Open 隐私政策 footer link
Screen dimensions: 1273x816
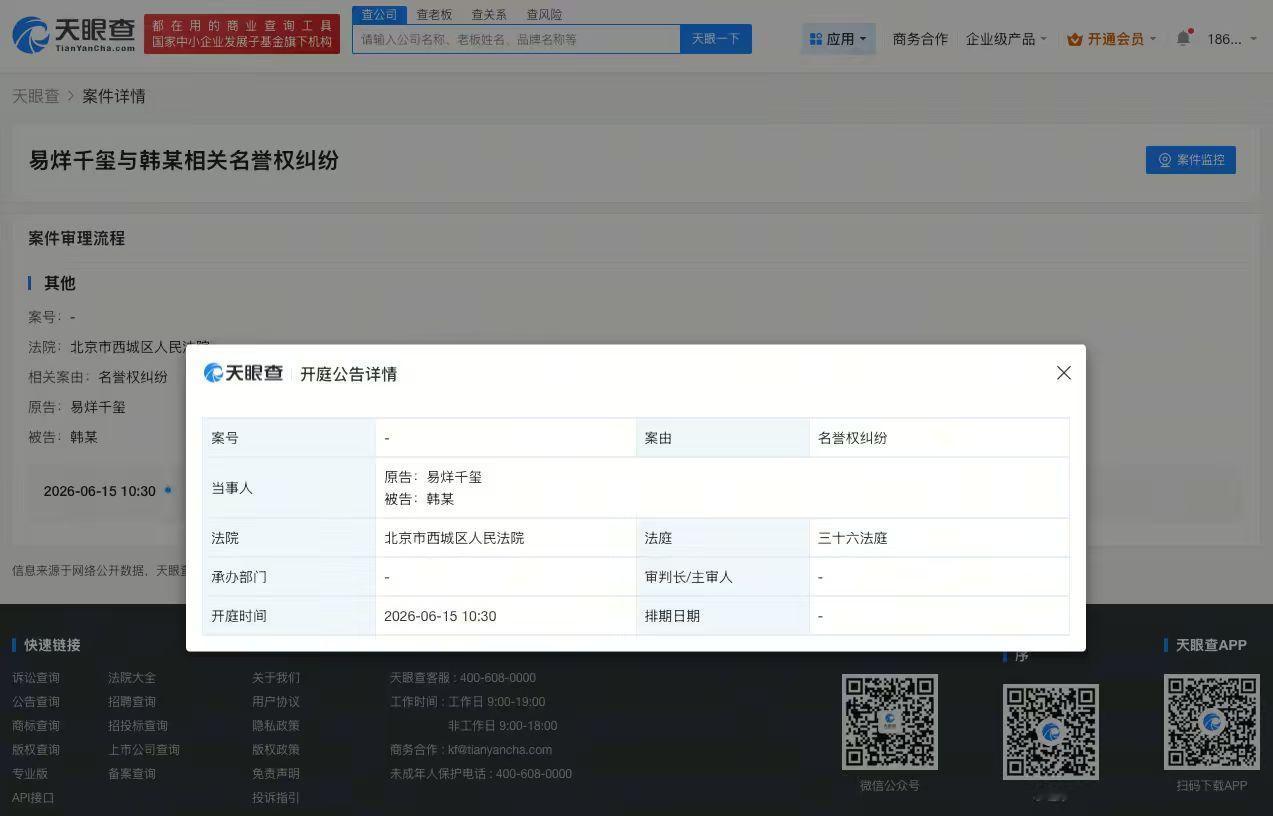coord(276,726)
